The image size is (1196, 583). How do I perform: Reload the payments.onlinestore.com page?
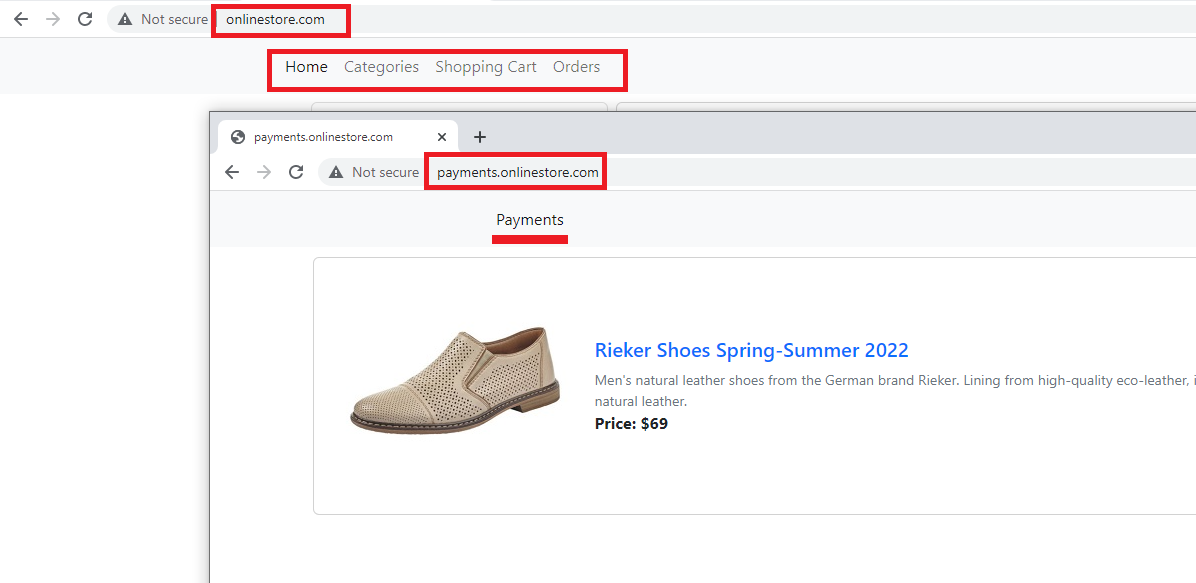pyautogui.click(x=296, y=172)
